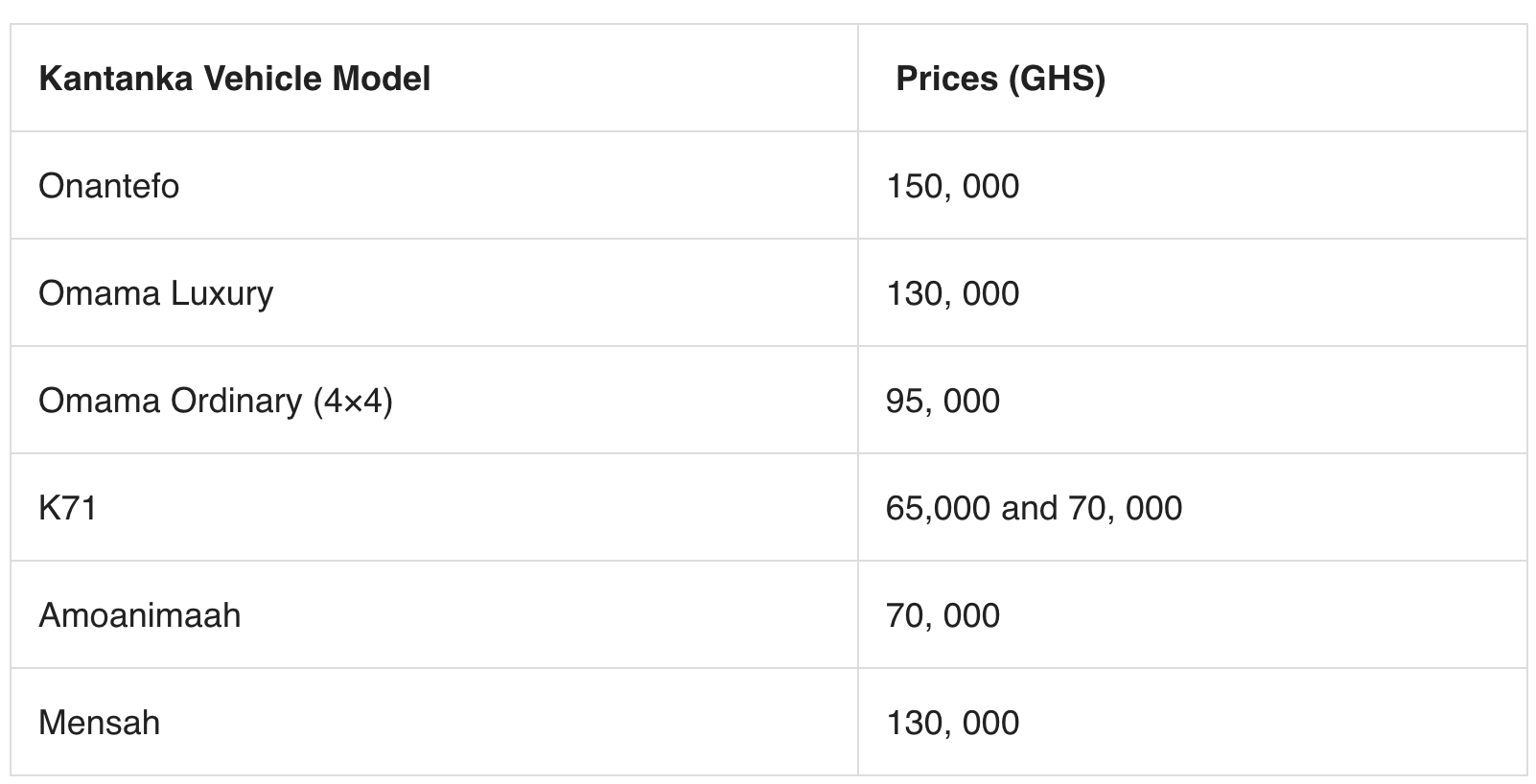Click the 150, 000 price for Onantefo
The image size is (1536, 784).
tap(952, 186)
